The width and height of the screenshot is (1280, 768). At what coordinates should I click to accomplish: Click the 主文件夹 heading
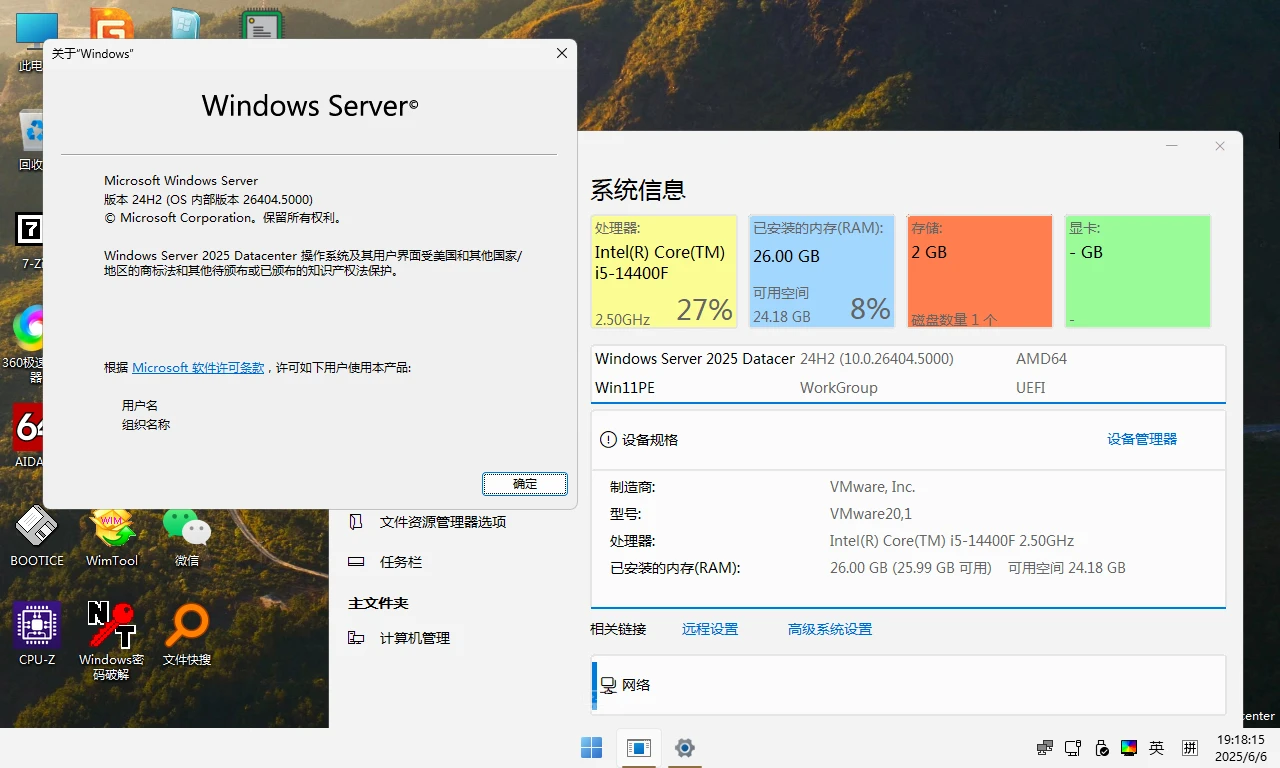click(378, 603)
